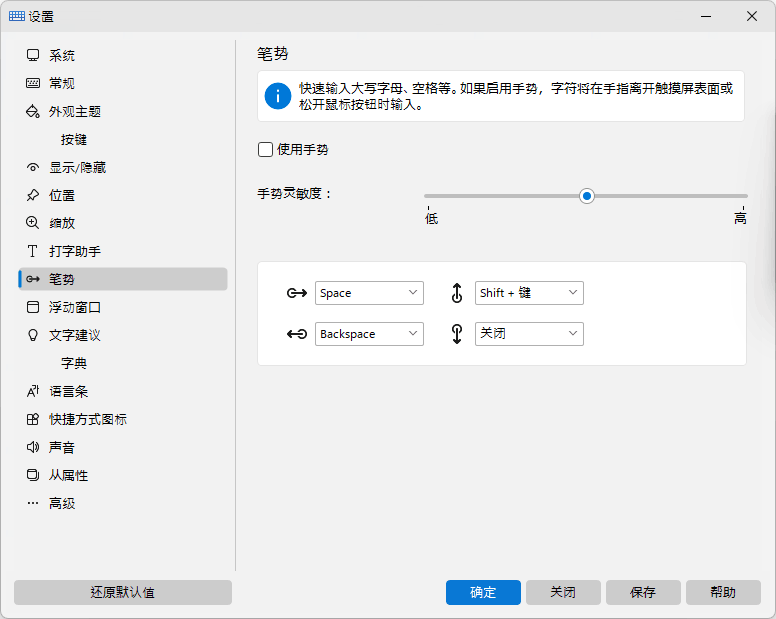The height and width of the screenshot is (619, 776).
Task: Click the shortcut icon beside 快捷方式图标
Action: tap(33, 420)
